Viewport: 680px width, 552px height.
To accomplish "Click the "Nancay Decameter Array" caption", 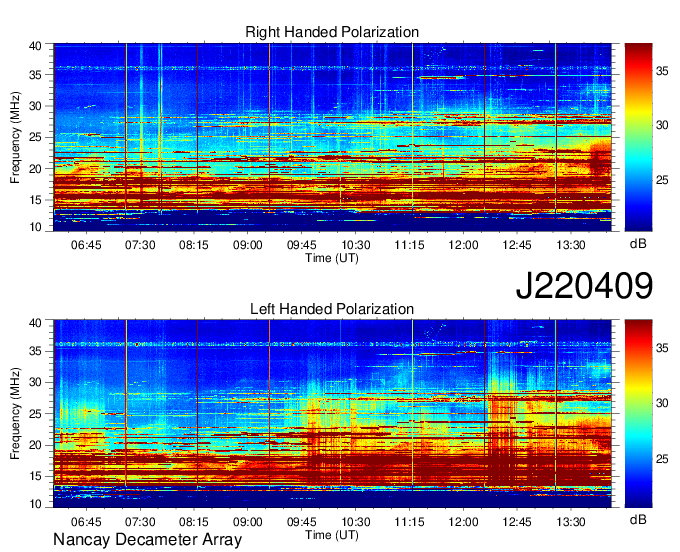I will 147,540.
